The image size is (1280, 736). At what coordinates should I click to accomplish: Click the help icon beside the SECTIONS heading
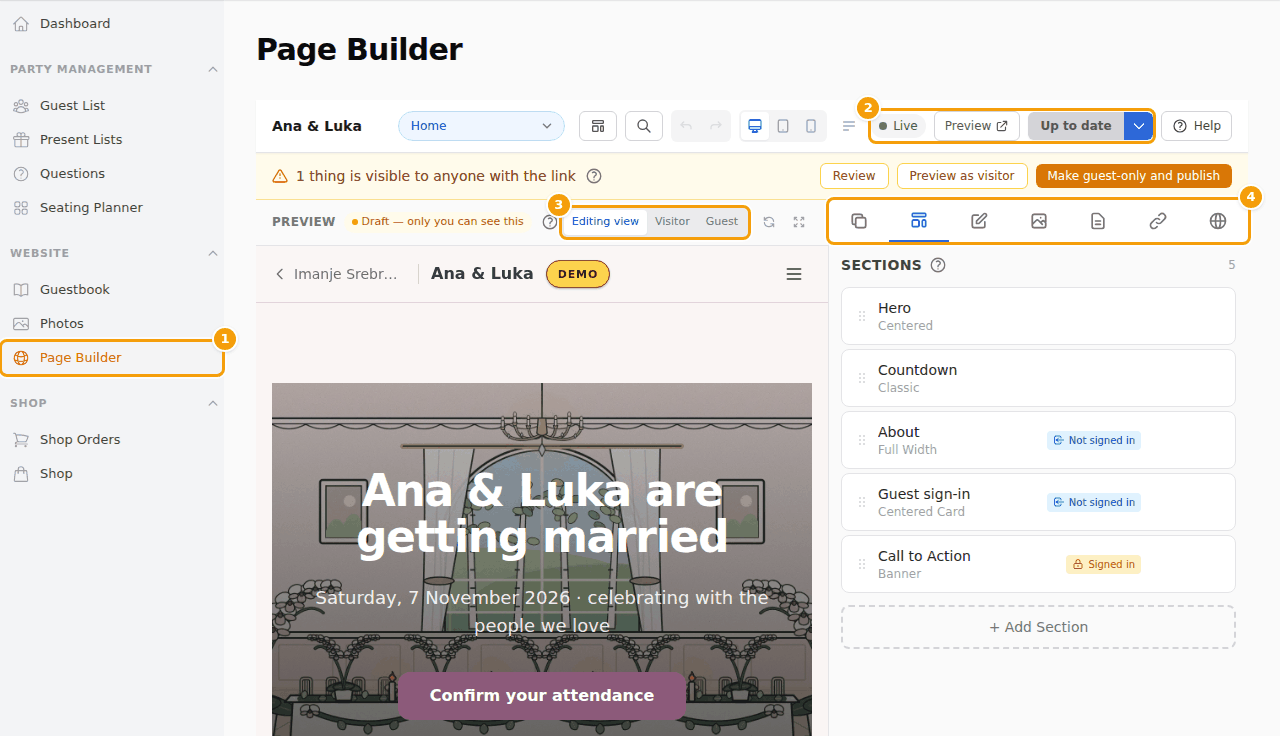938,265
